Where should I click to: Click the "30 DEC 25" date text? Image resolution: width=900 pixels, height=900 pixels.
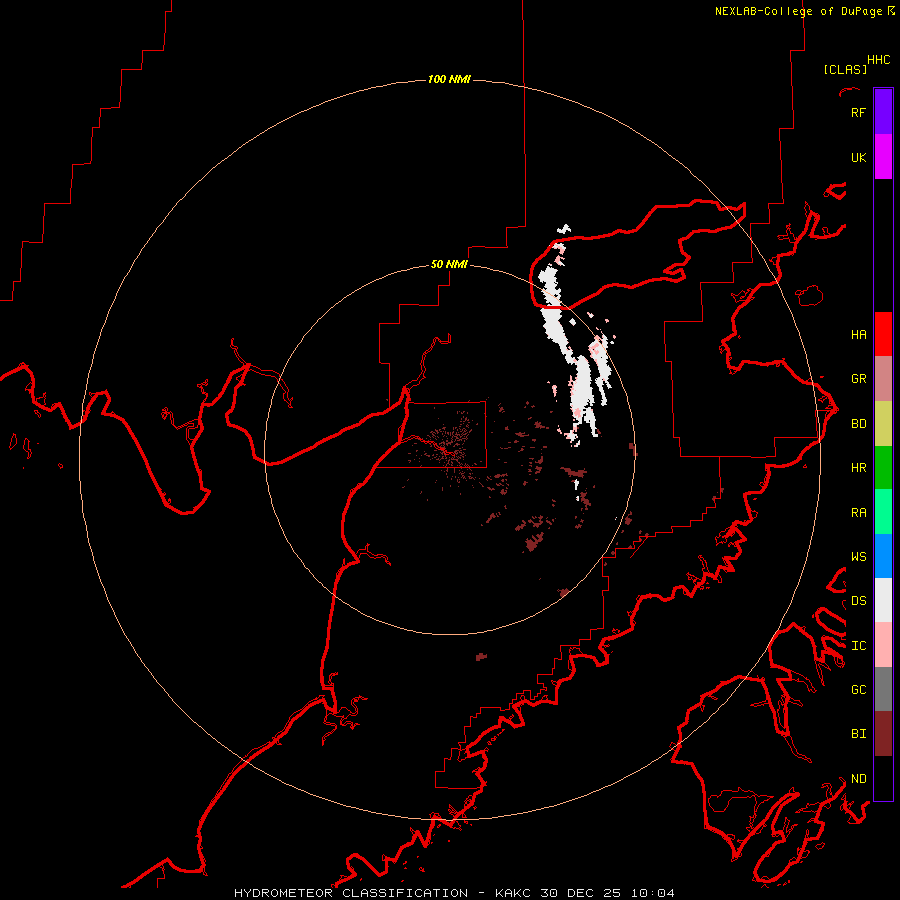pyautogui.click(x=580, y=893)
